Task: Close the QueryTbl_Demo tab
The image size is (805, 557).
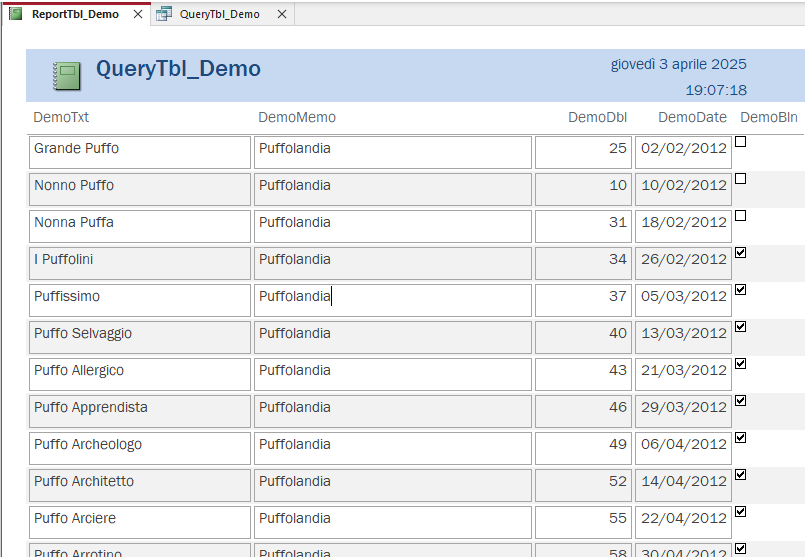Action: point(282,14)
